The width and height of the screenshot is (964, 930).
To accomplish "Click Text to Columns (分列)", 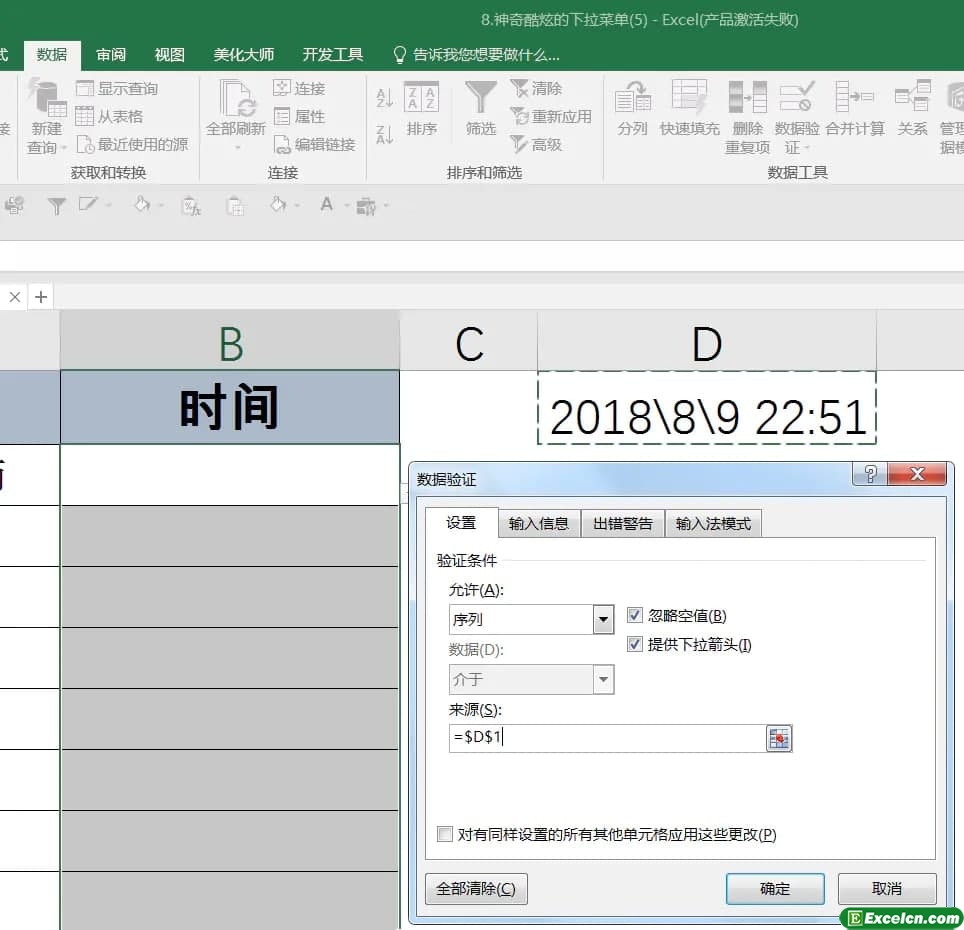I will pyautogui.click(x=633, y=109).
